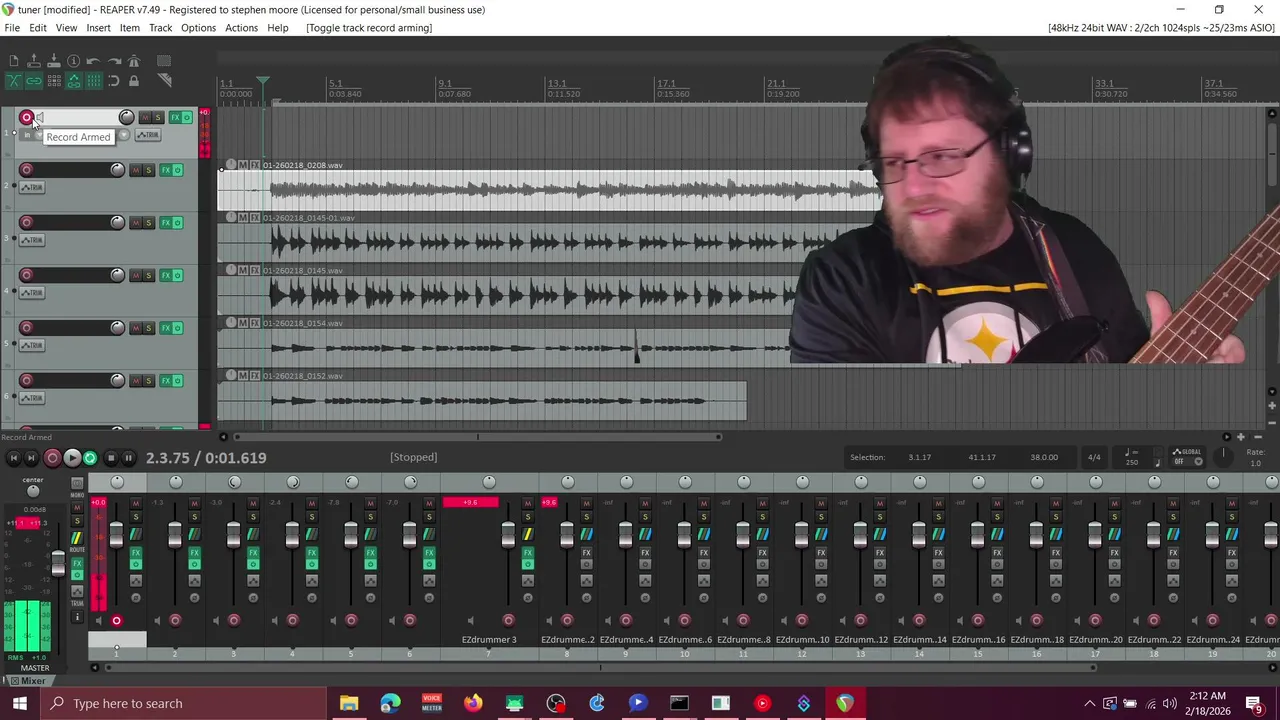Mute the EZdrummer 3 mixer strip
Screen dimensions: 1280x720
point(528,503)
